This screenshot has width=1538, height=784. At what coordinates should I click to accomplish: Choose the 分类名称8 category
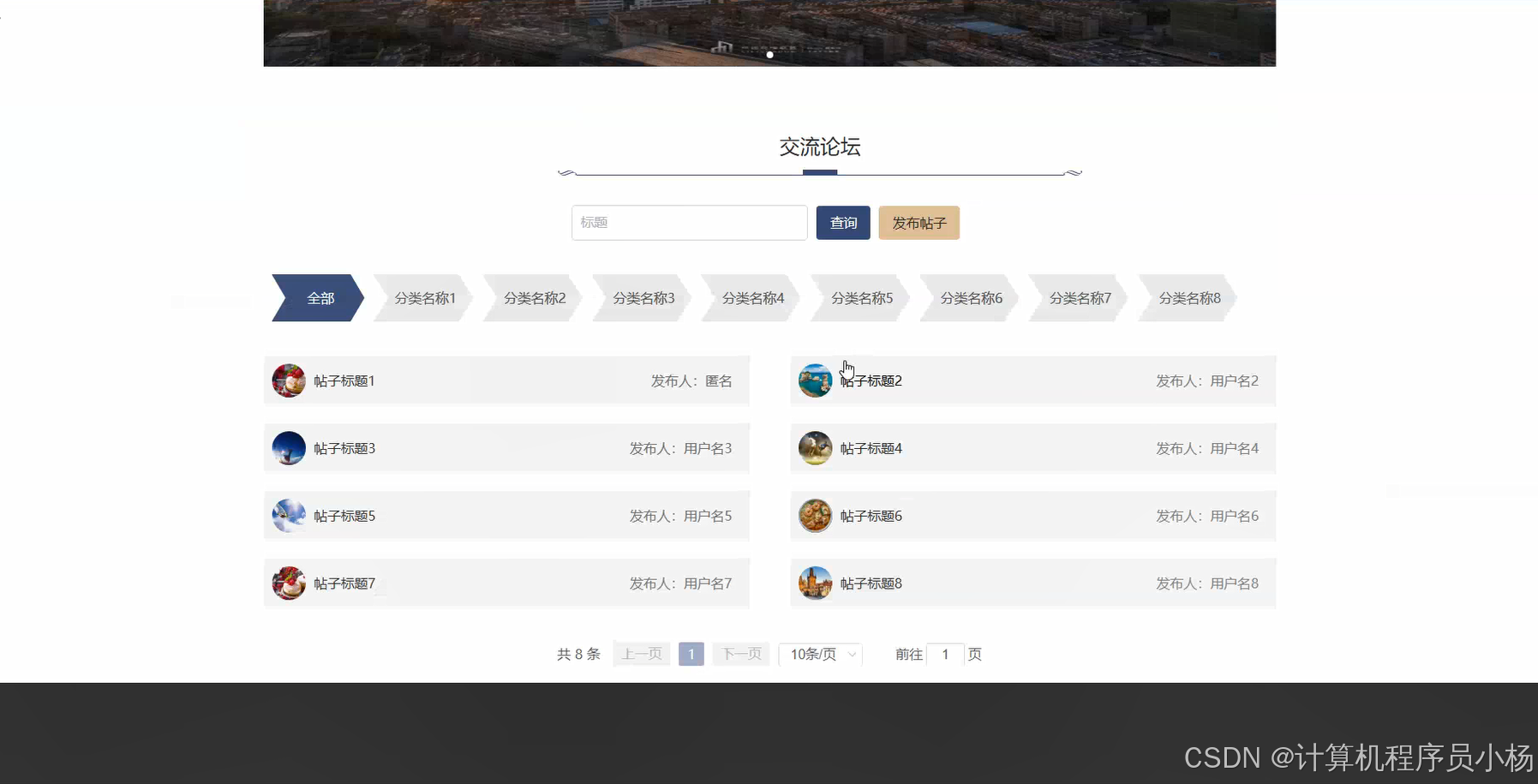pos(1189,298)
